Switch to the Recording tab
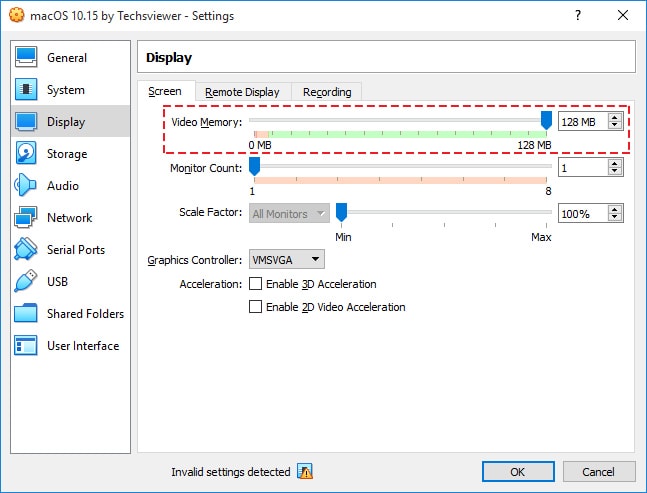The height and width of the screenshot is (493, 647). tap(327, 92)
